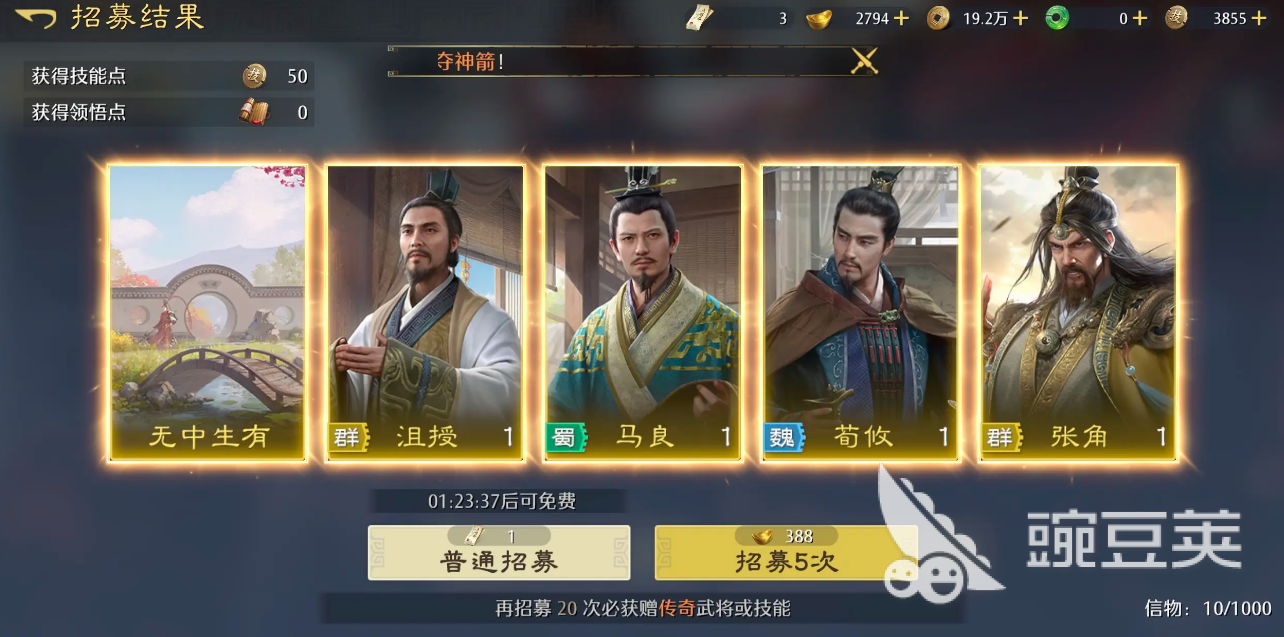Click the 普通招募 button
Screen dimensions: 1284x637
click(499, 552)
